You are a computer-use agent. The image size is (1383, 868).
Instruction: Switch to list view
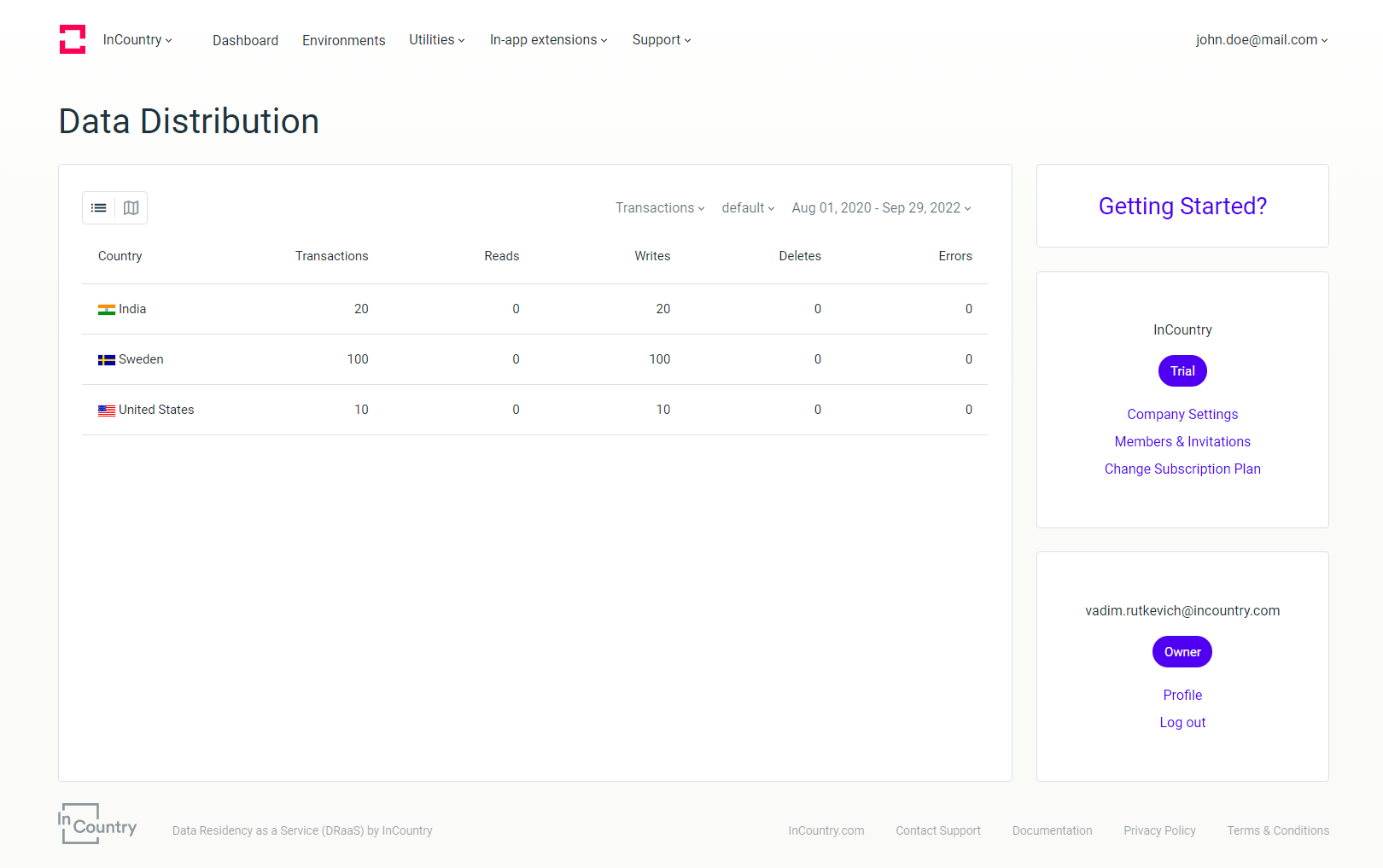click(99, 208)
